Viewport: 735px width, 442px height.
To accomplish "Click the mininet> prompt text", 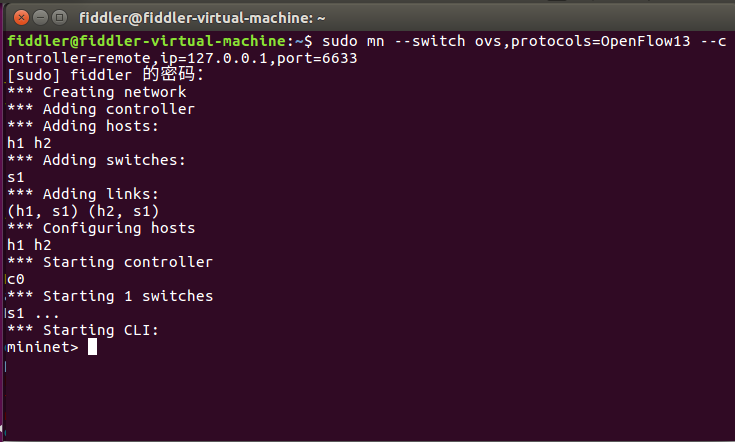I will (42, 347).
